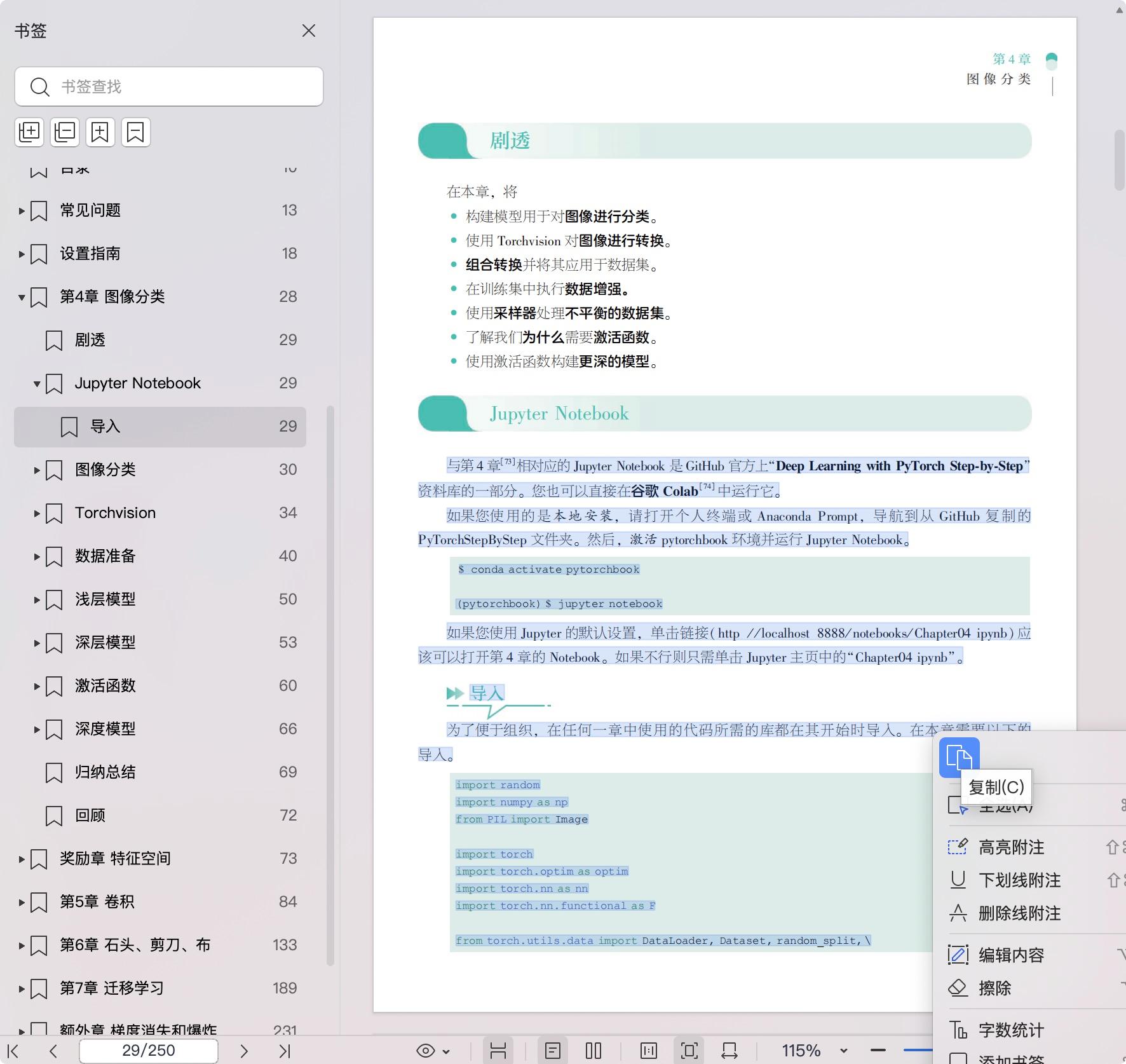
Task: Click the collapse all bookmarks icon
Action: point(65,132)
